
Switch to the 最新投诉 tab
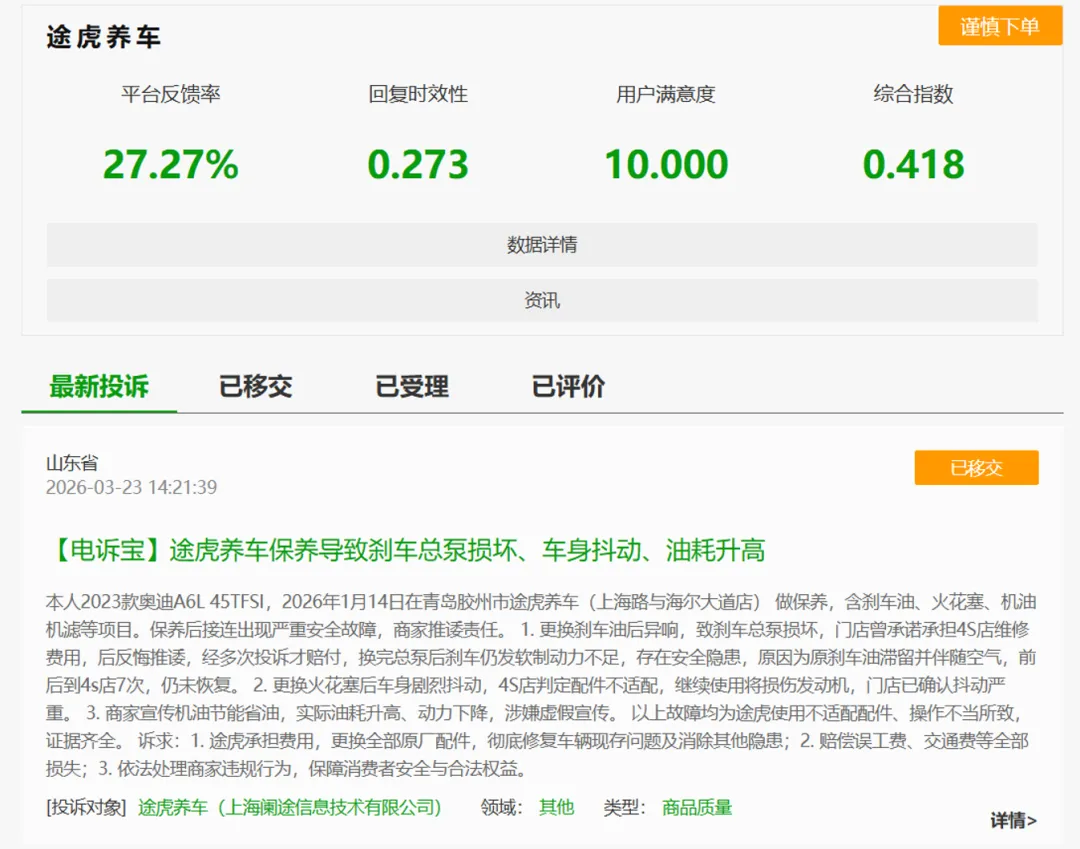pos(99,386)
